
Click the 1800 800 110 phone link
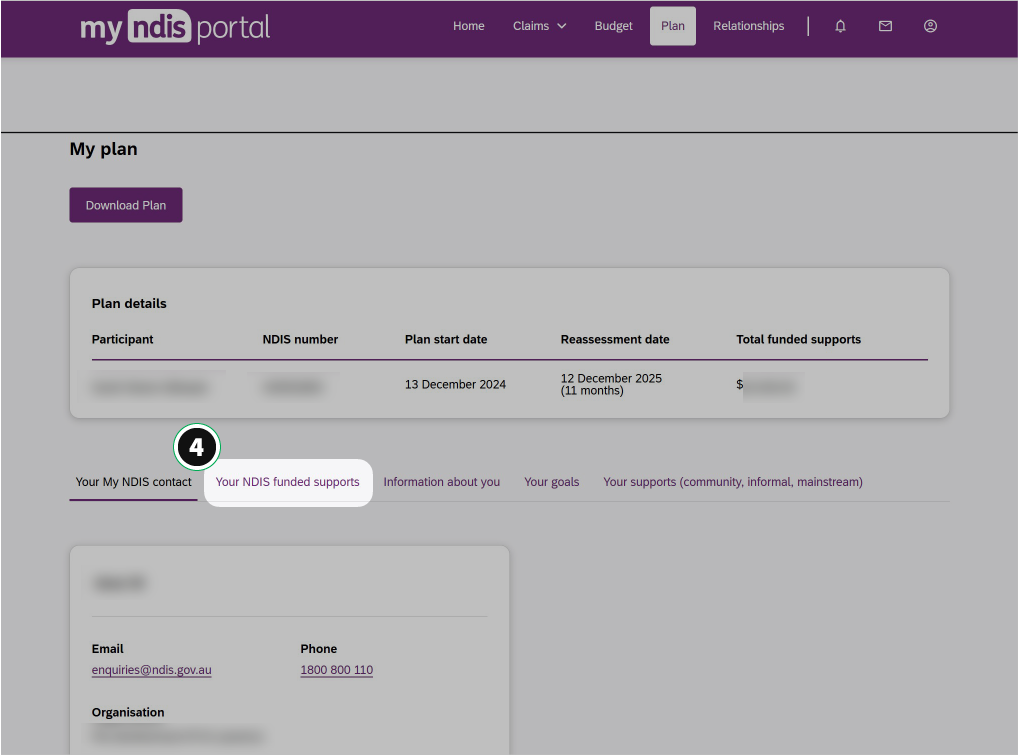coord(336,670)
